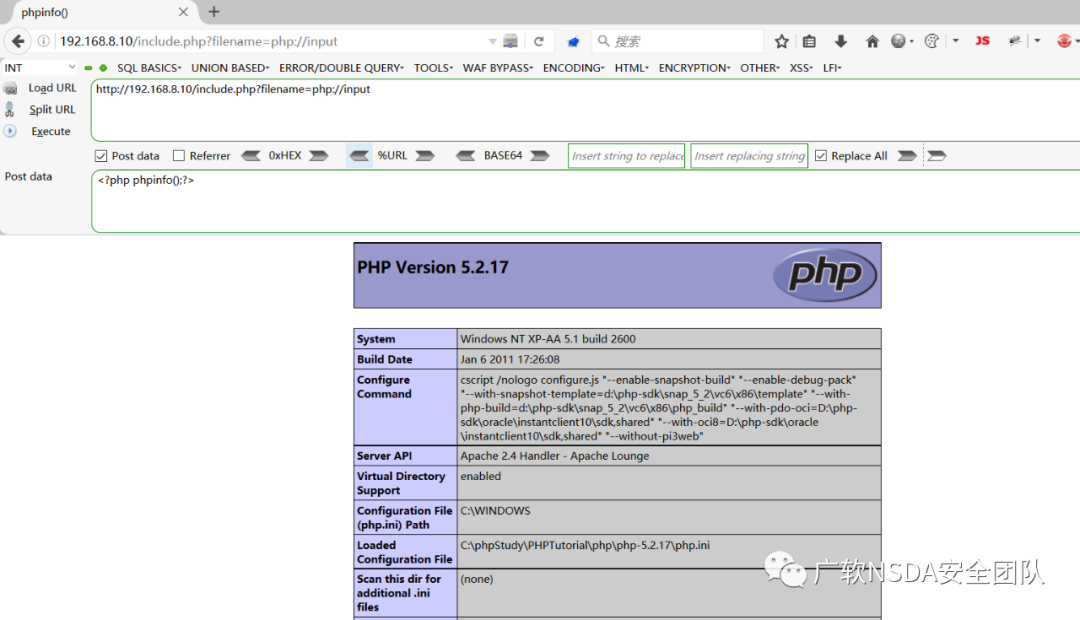The image size is (1080, 620).
Task: Click the solid replace arrow after Replace All
Action: point(907,156)
